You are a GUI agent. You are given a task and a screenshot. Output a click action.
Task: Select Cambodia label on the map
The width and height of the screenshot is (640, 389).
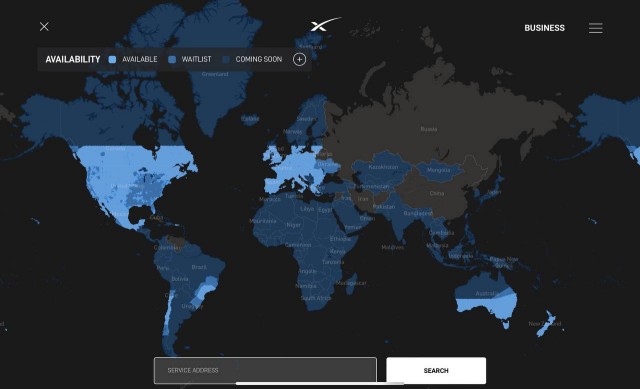pos(441,233)
